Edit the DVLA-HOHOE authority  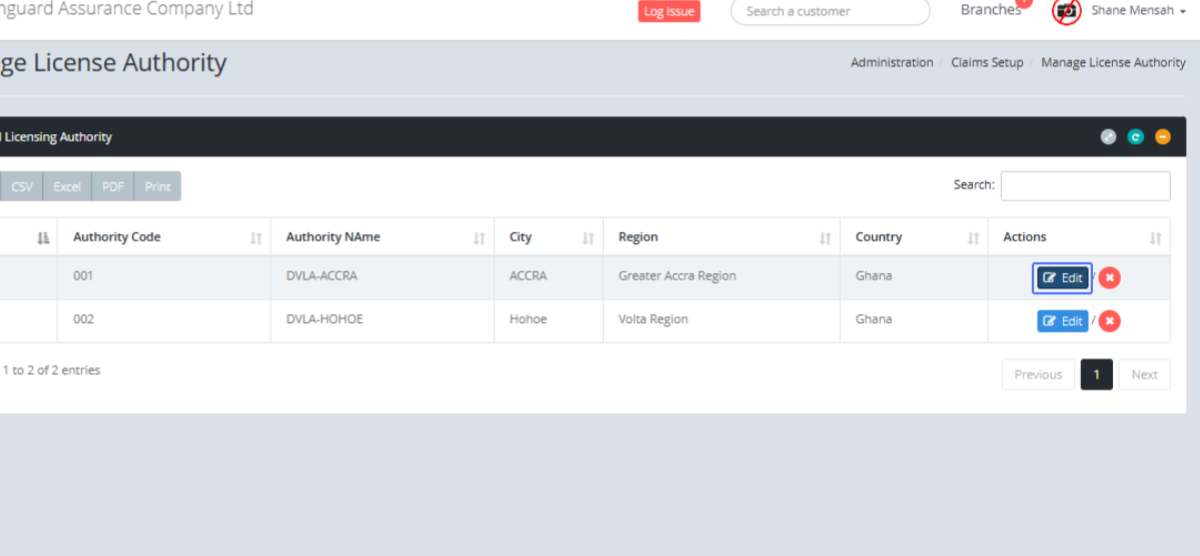[1062, 321]
